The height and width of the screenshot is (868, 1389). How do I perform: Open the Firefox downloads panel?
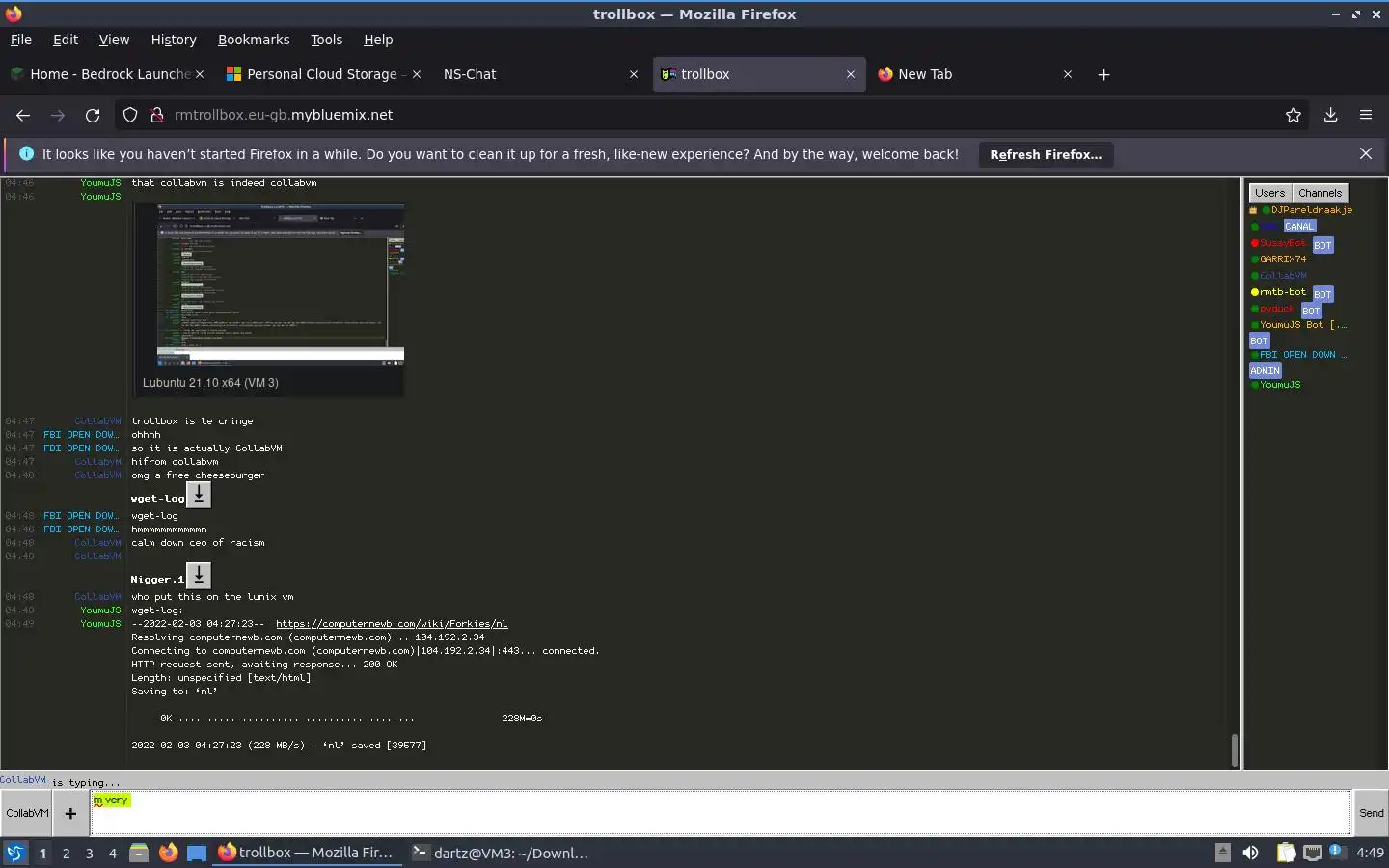pos(1330,115)
